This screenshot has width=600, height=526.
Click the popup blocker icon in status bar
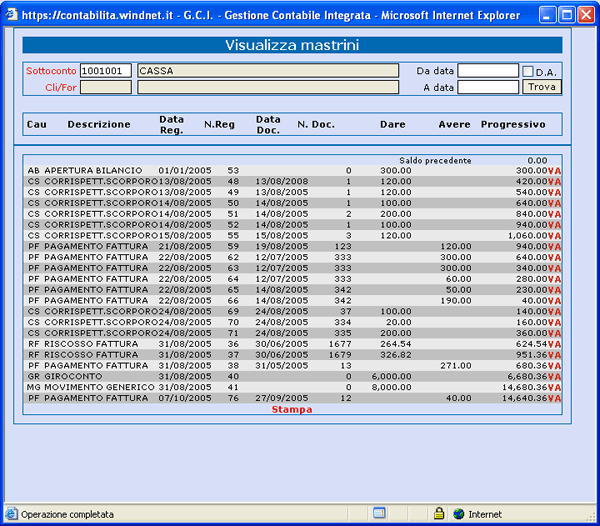click(379, 513)
